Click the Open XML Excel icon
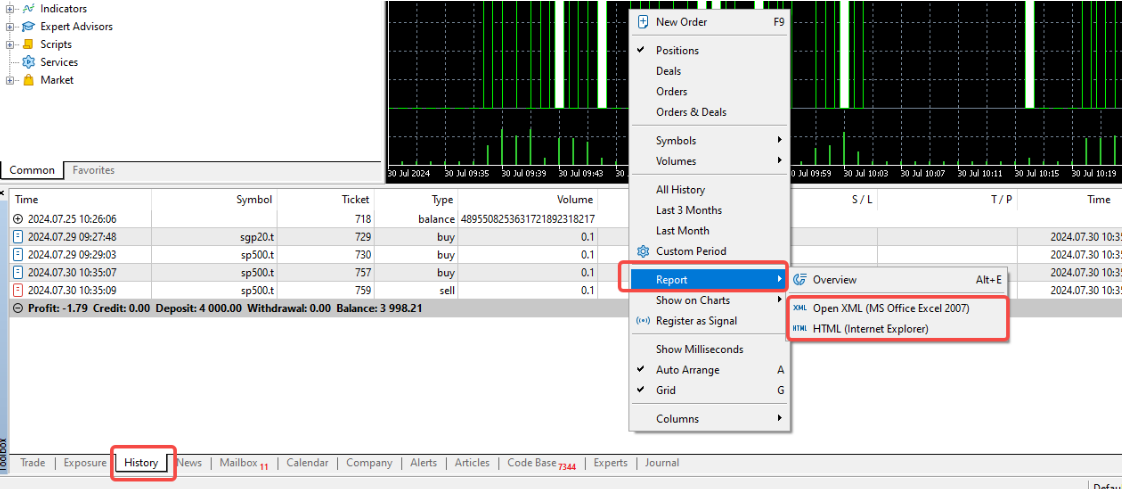This screenshot has width=1122, height=489. 799,308
